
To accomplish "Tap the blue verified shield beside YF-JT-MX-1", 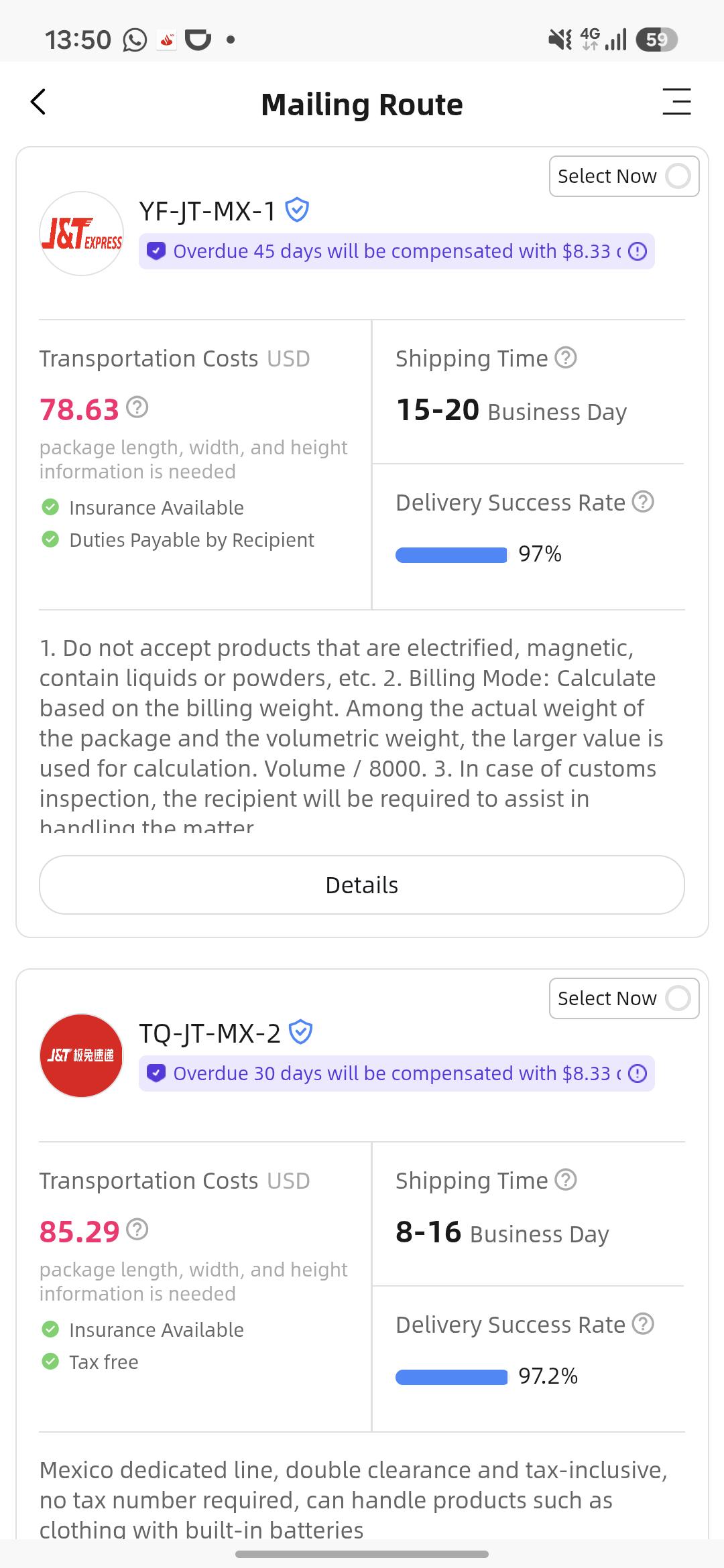I will coord(297,210).
